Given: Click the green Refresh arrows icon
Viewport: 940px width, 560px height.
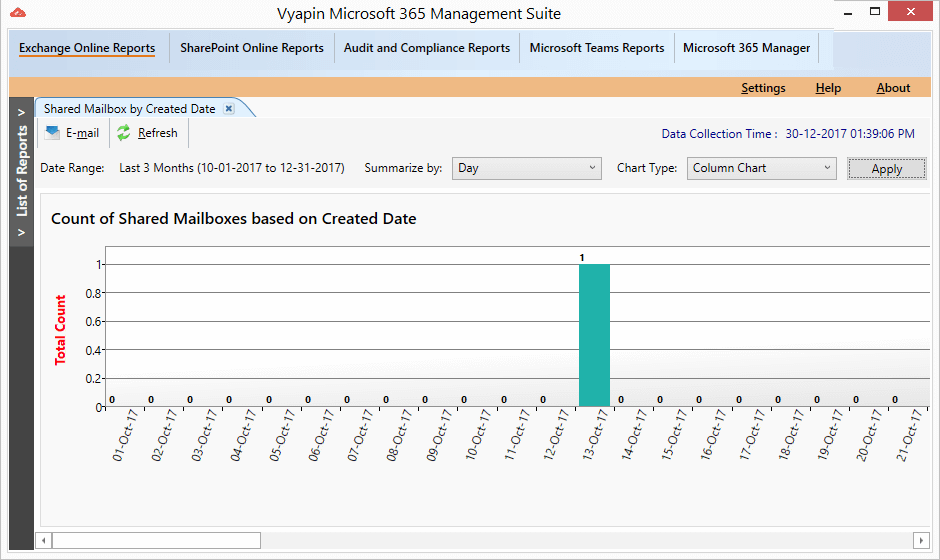Looking at the screenshot, I should pyautogui.click(x=123, y=133).
